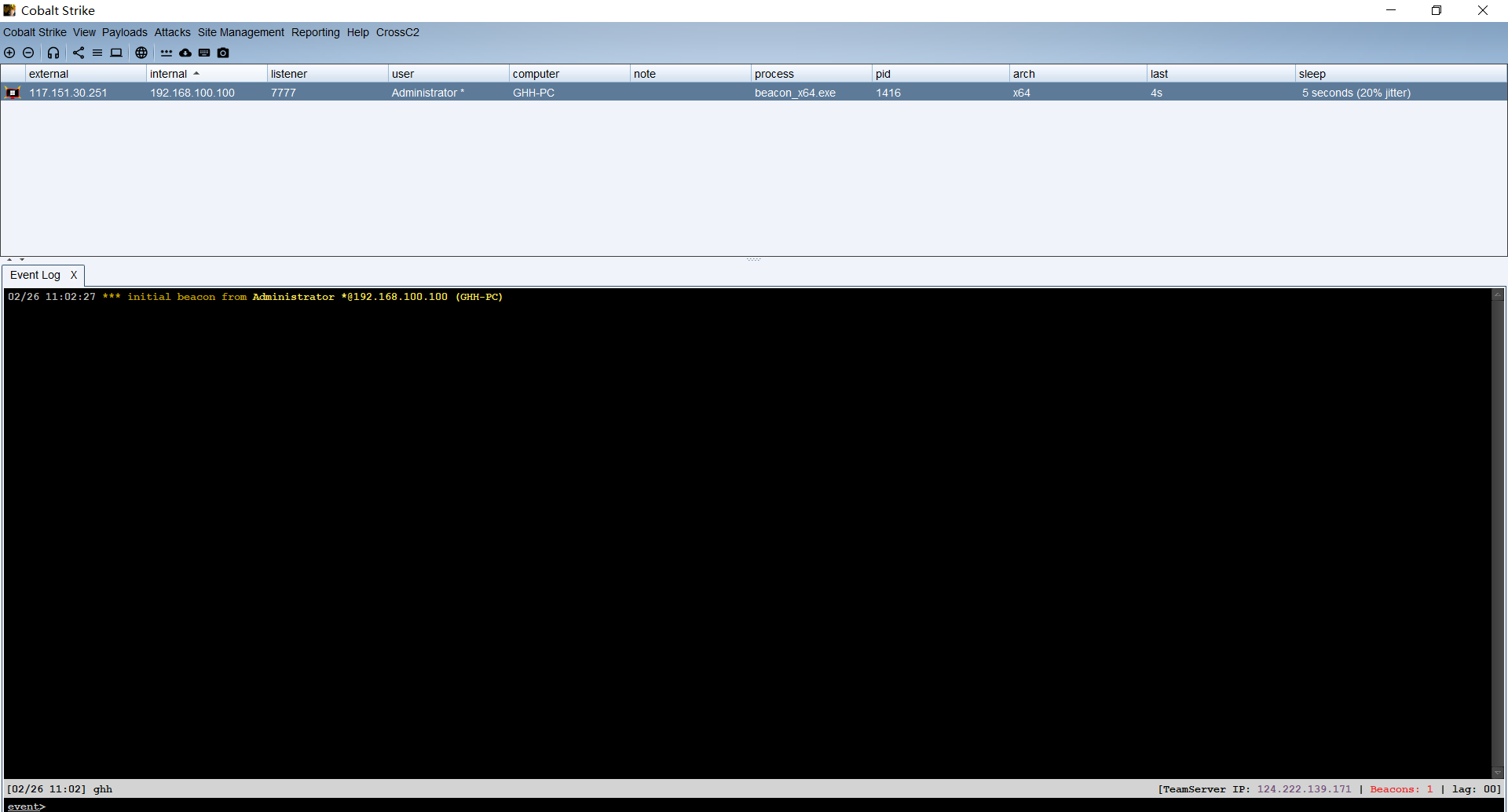
Task: Sort sessions by note column header
Action: (x=690, y=74)
